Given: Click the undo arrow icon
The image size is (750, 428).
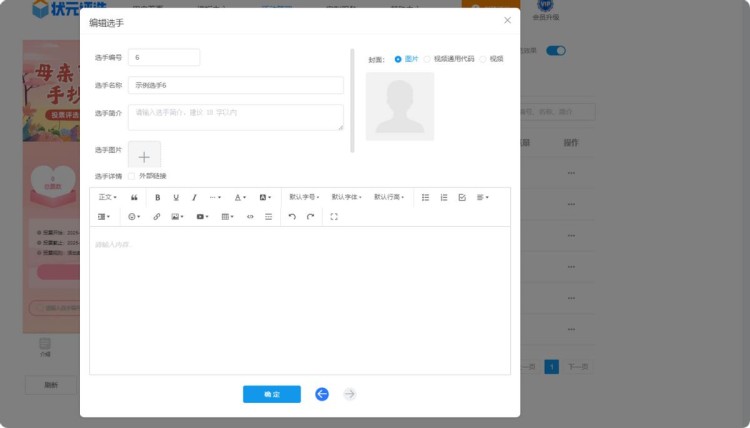Looking at the screenshot, I should 292,216.
